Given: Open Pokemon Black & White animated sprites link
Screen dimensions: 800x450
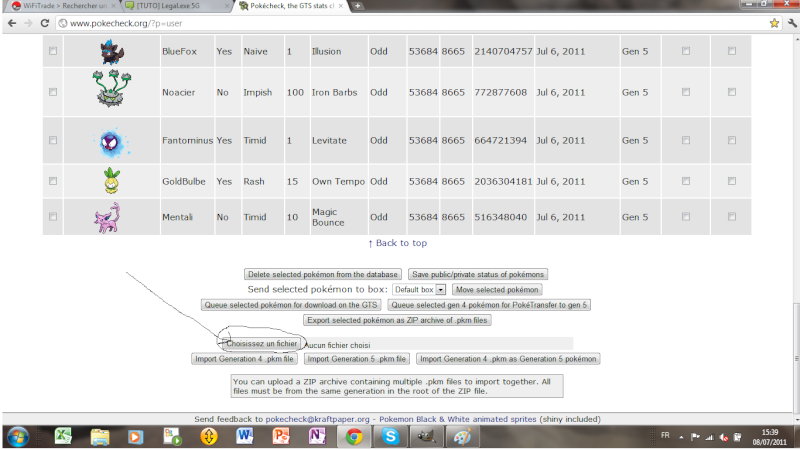Looking at the screenshot, I should coord(458,419).
